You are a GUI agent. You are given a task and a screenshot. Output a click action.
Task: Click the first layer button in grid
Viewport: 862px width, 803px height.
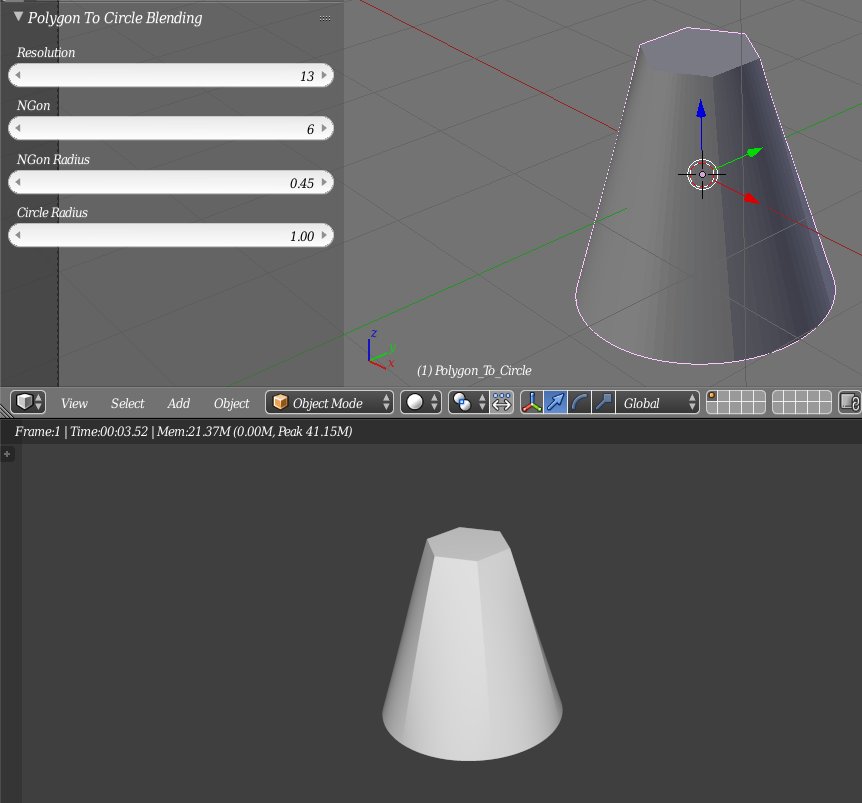click(x=712, y=397)
